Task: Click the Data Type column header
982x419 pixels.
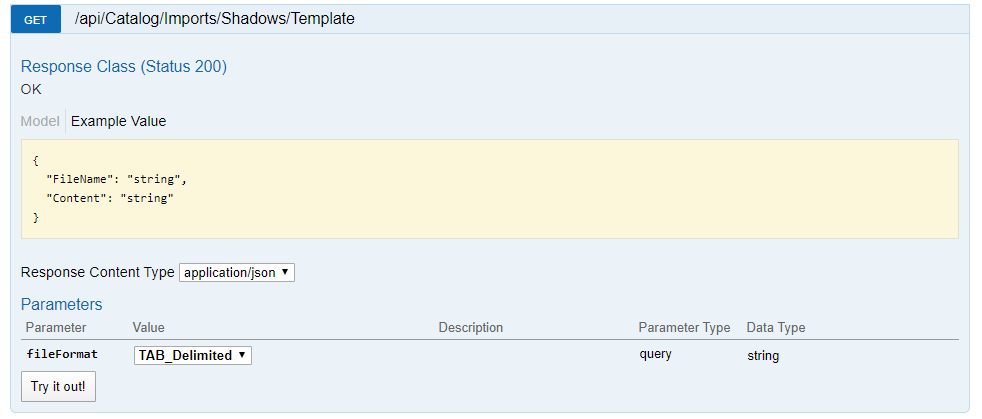Action: [x=776, y=328]
